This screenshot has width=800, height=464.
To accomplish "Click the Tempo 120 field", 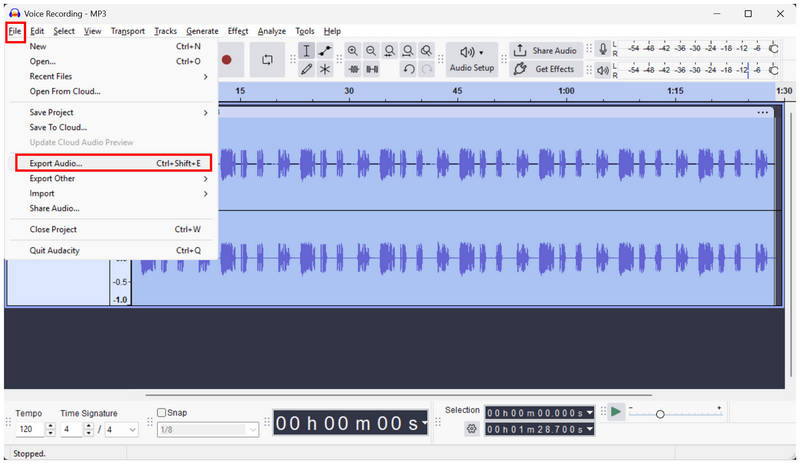I will pos(30,429).
